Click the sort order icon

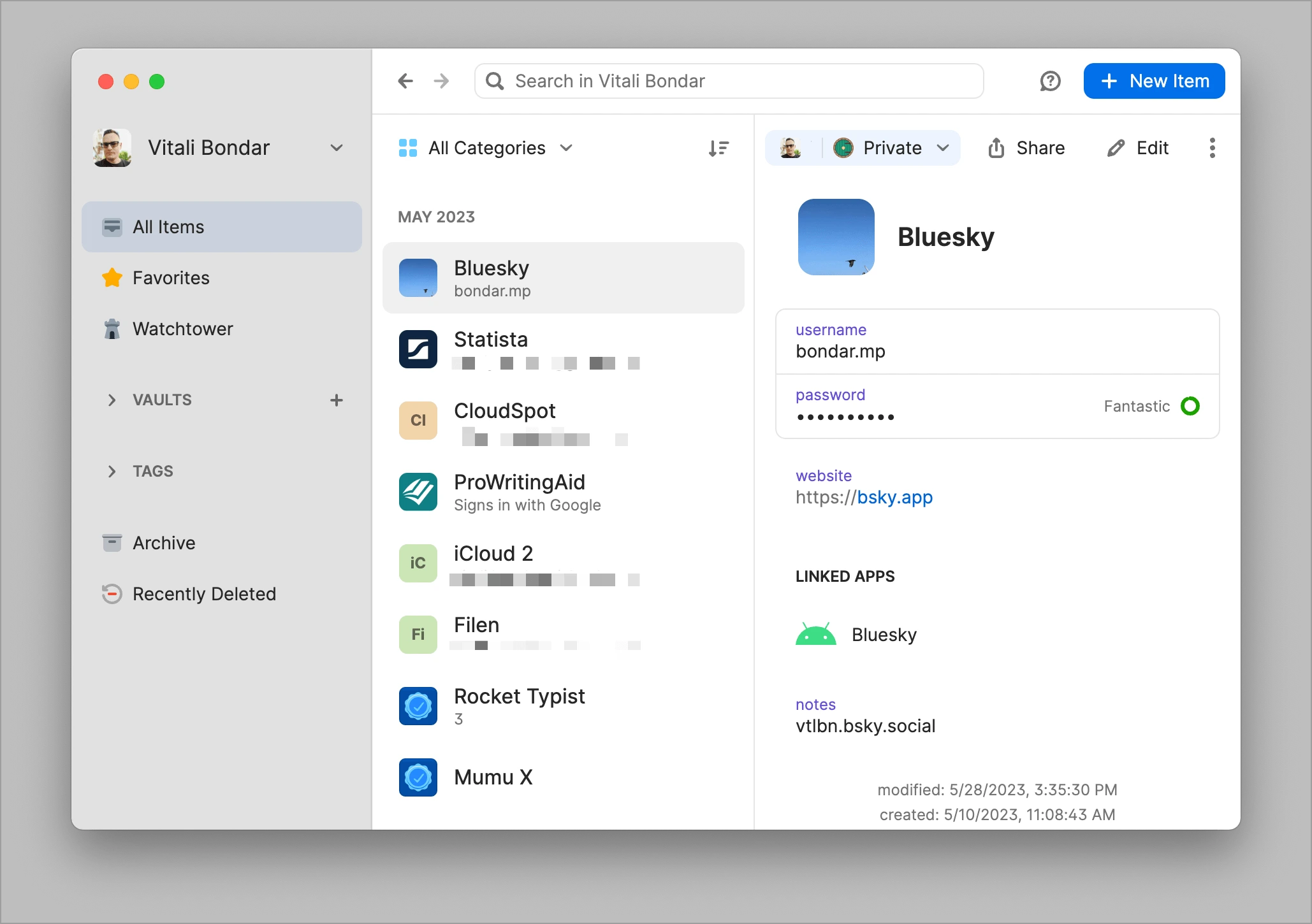point(718,148)
